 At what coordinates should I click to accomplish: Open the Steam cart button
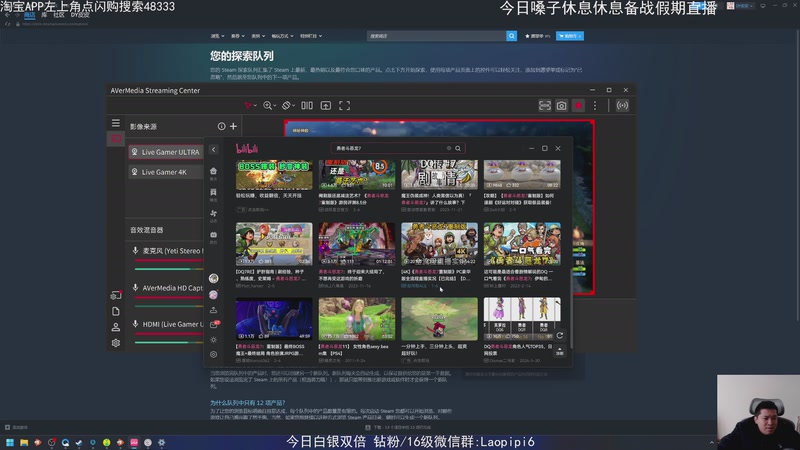[x=570, y=36]
